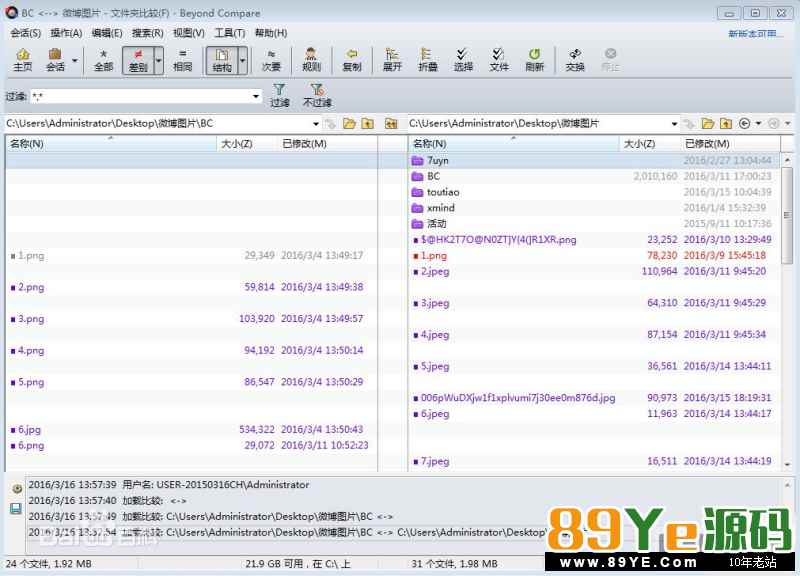Click the 刷新 refresh toolbar icon
Image resolution: width=800 pixels, height=576 pixels.
(534, 60)
